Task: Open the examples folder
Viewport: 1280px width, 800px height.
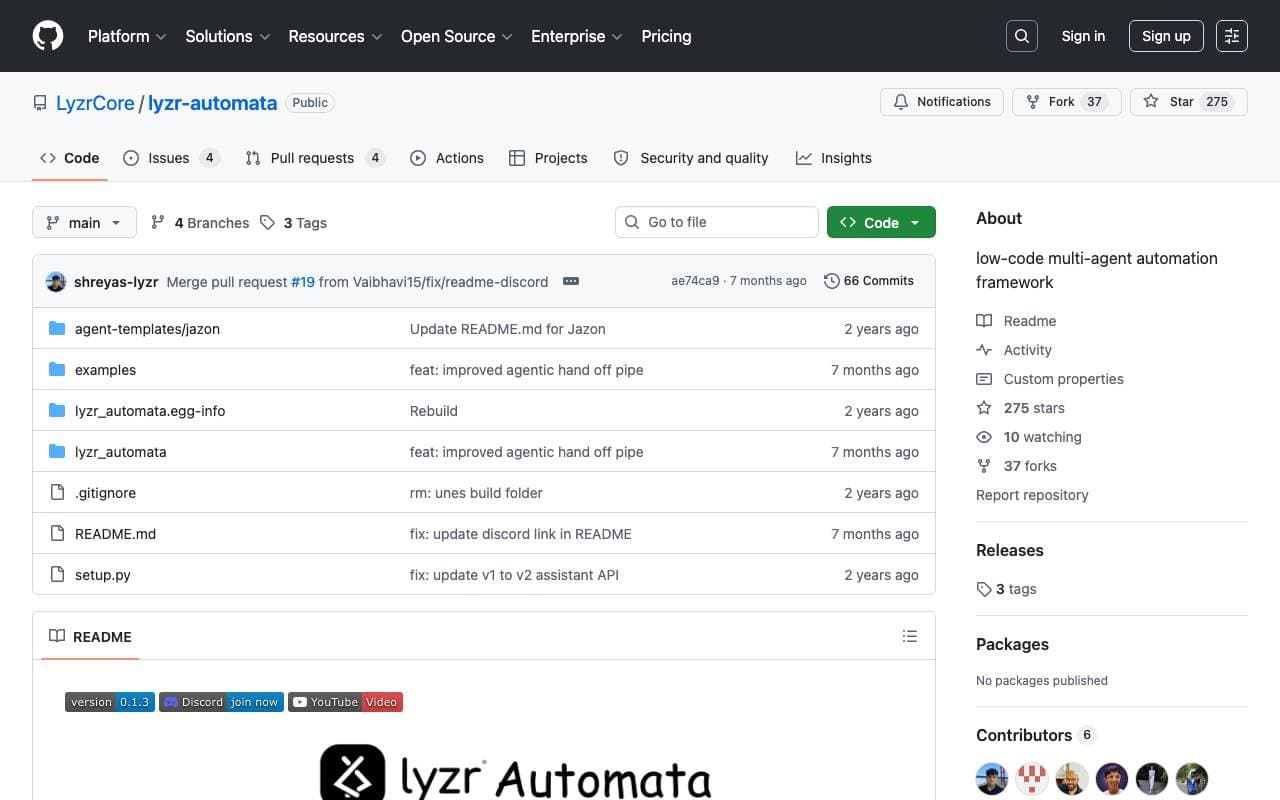Action: click(105, 370)
